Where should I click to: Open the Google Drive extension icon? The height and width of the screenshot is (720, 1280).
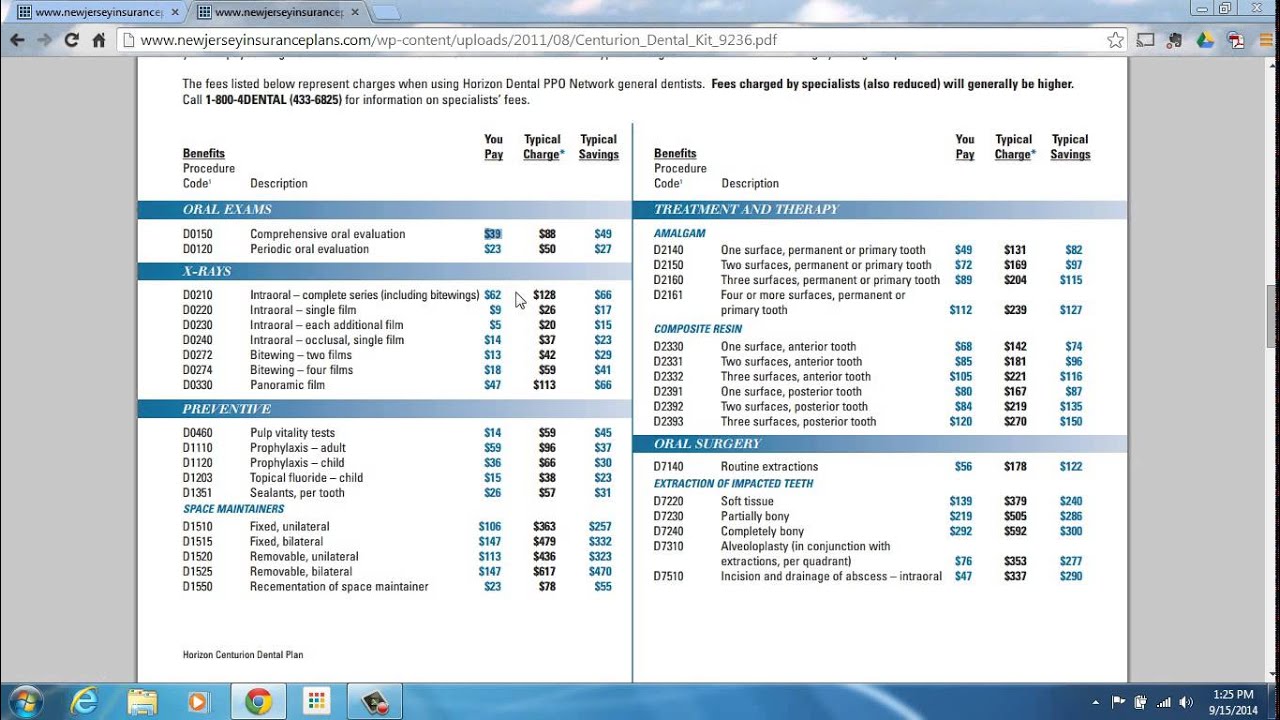(1205, 40)
